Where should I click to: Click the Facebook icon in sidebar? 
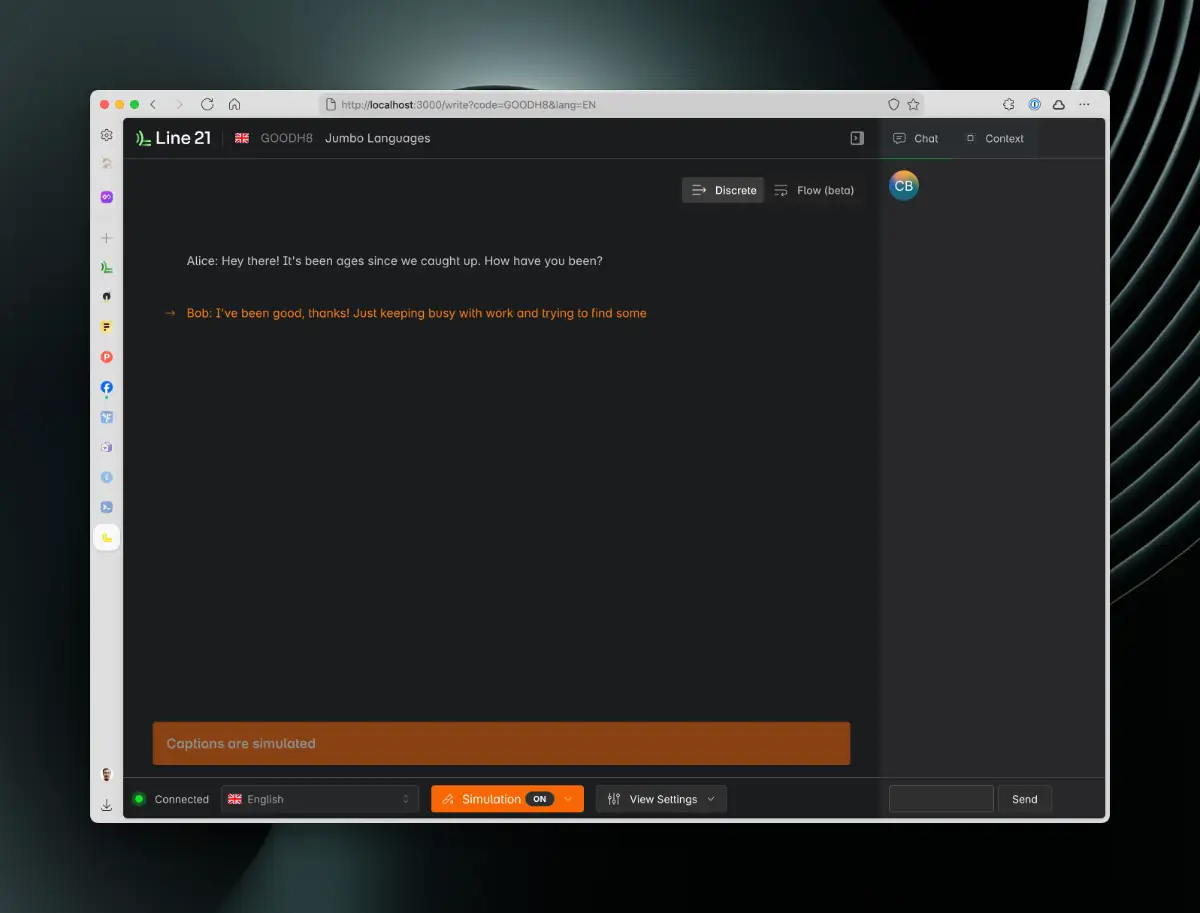(x=107, y=387)
